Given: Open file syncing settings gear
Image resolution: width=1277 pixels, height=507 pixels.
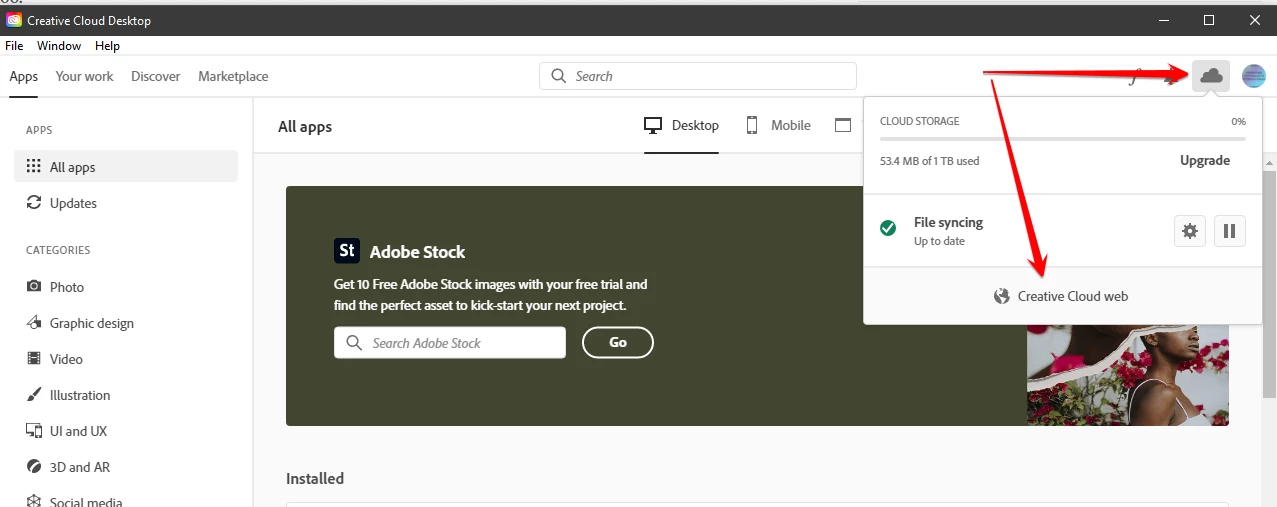Looking at the screenshot, I should [x=1189, y=231].
